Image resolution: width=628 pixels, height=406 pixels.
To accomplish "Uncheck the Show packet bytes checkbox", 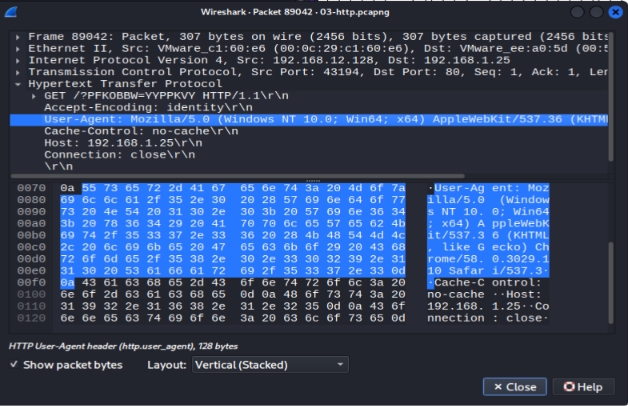I will [14, 364].
